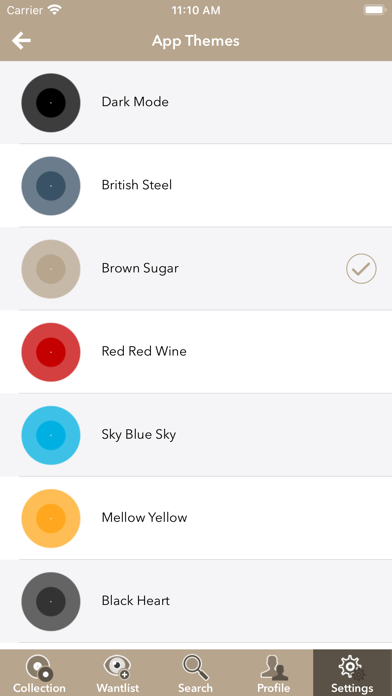
Task: Select the Black Heart theme
Action: (196, 601)
